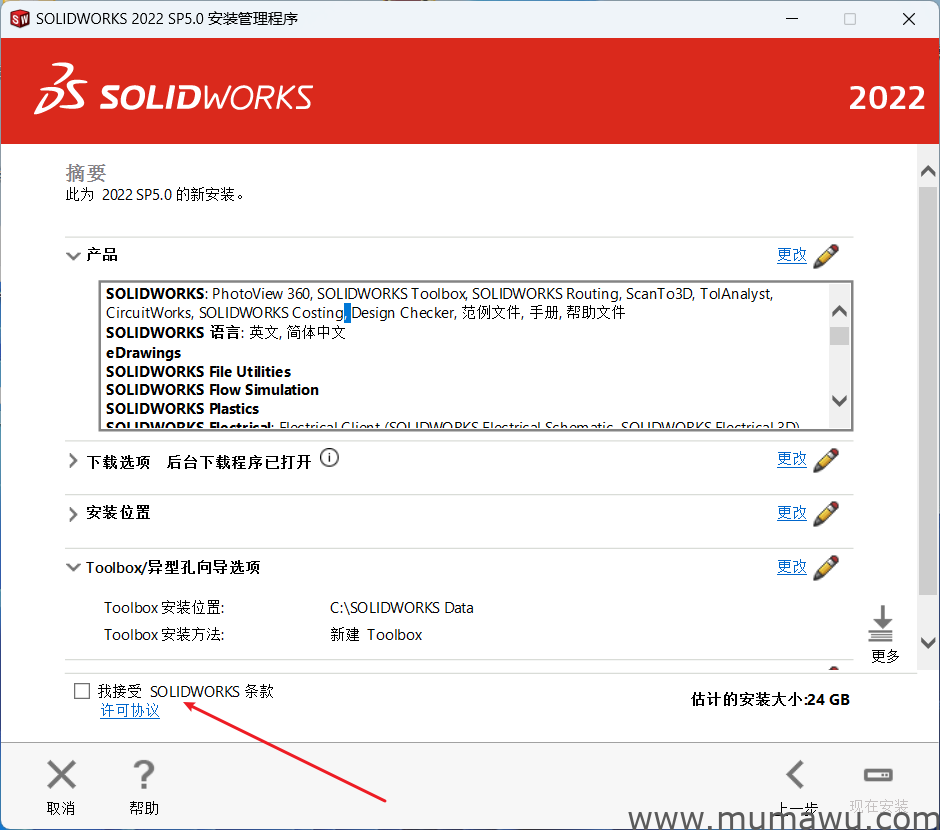Collapse the 产品 section
940x830 pixels.
coord(73,255)
